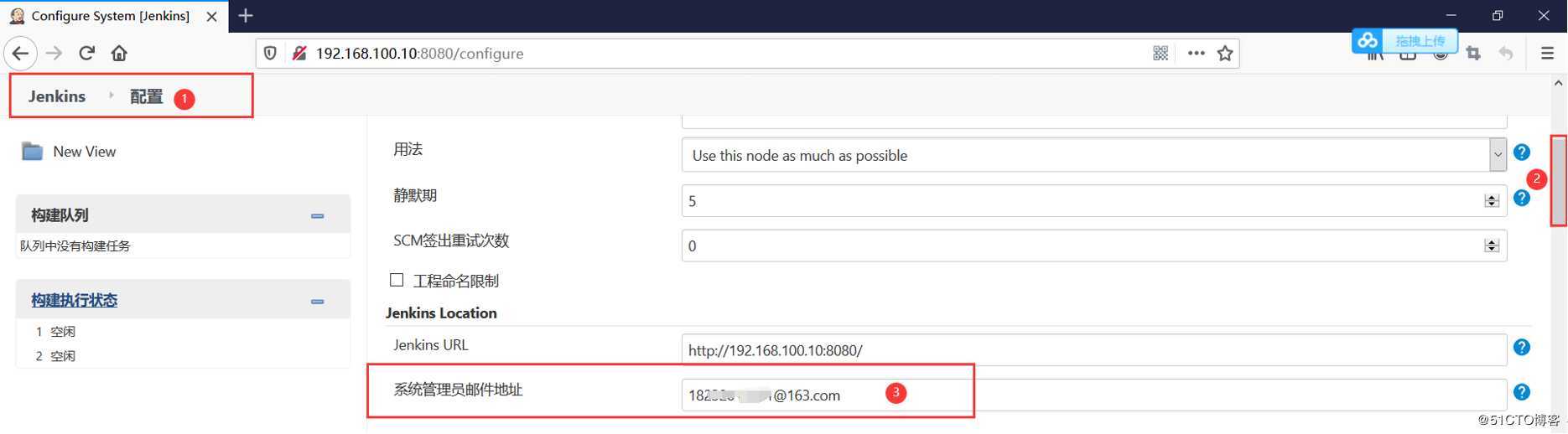Click the 拖拽上传 upload button
The image size is (1568, 434).
coord(1420,40)
